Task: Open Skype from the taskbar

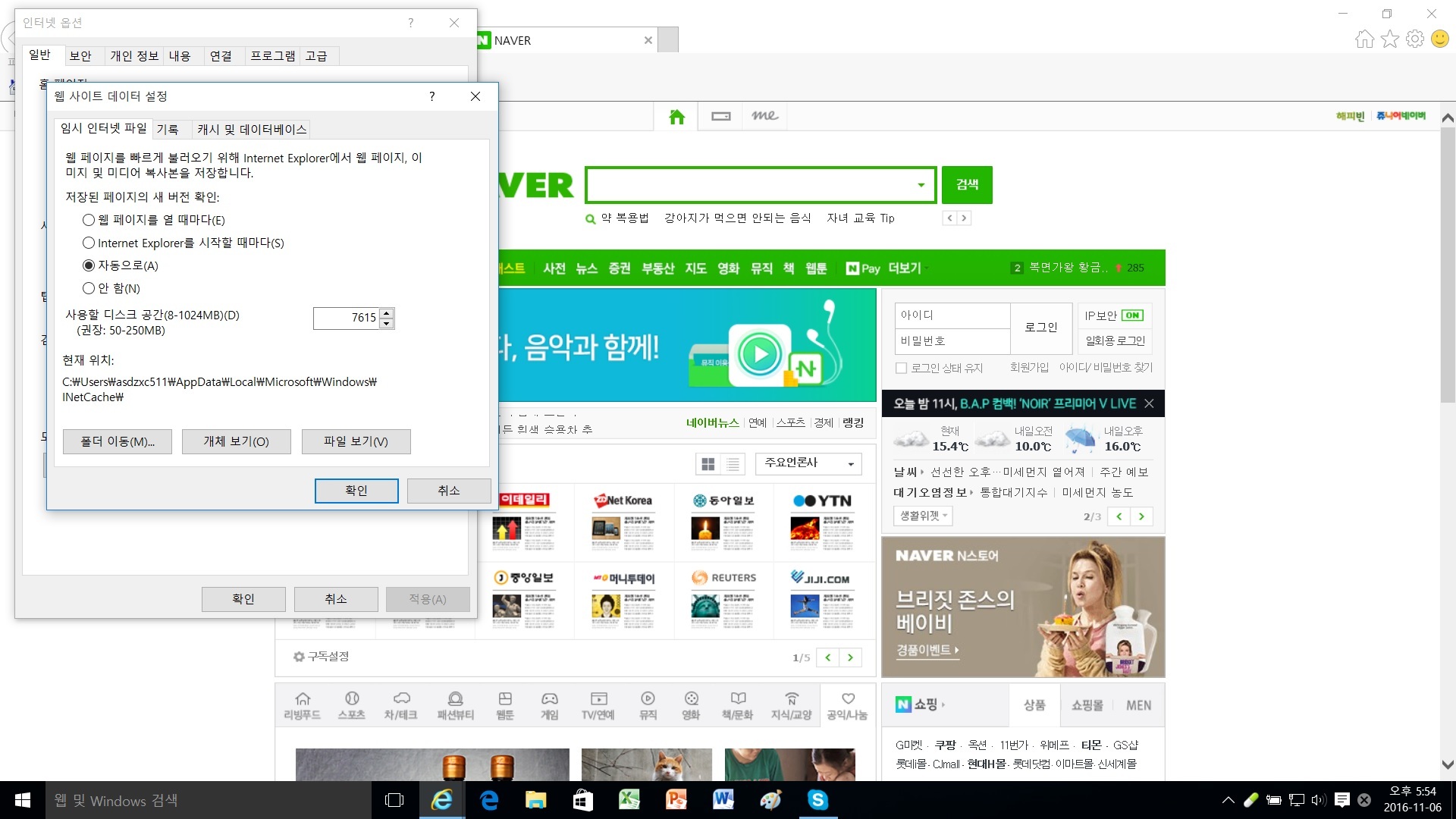Action: tap(817, 800)
